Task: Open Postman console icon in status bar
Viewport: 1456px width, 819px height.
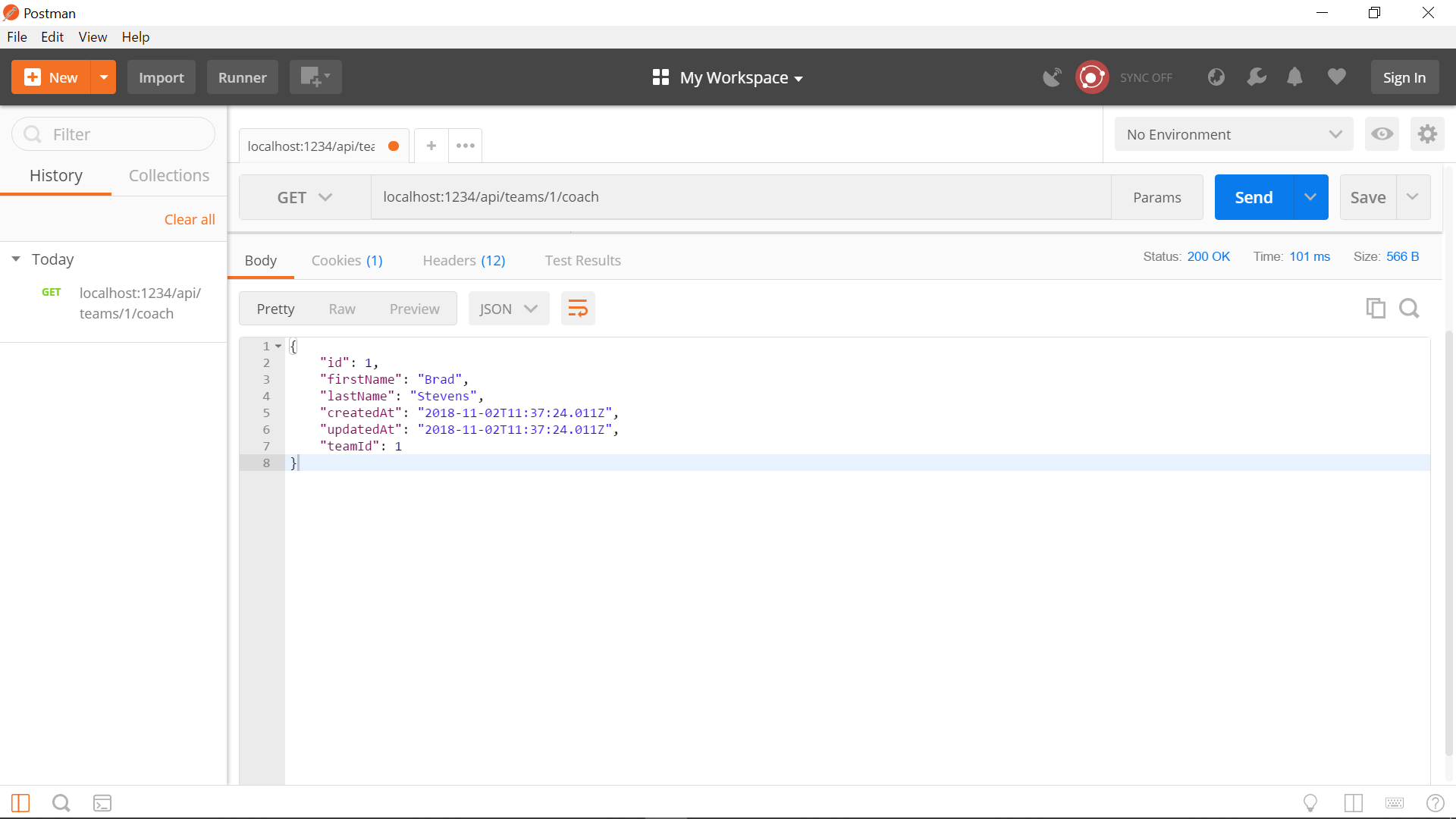Action: pyautogui.click(x=102, y=803)
